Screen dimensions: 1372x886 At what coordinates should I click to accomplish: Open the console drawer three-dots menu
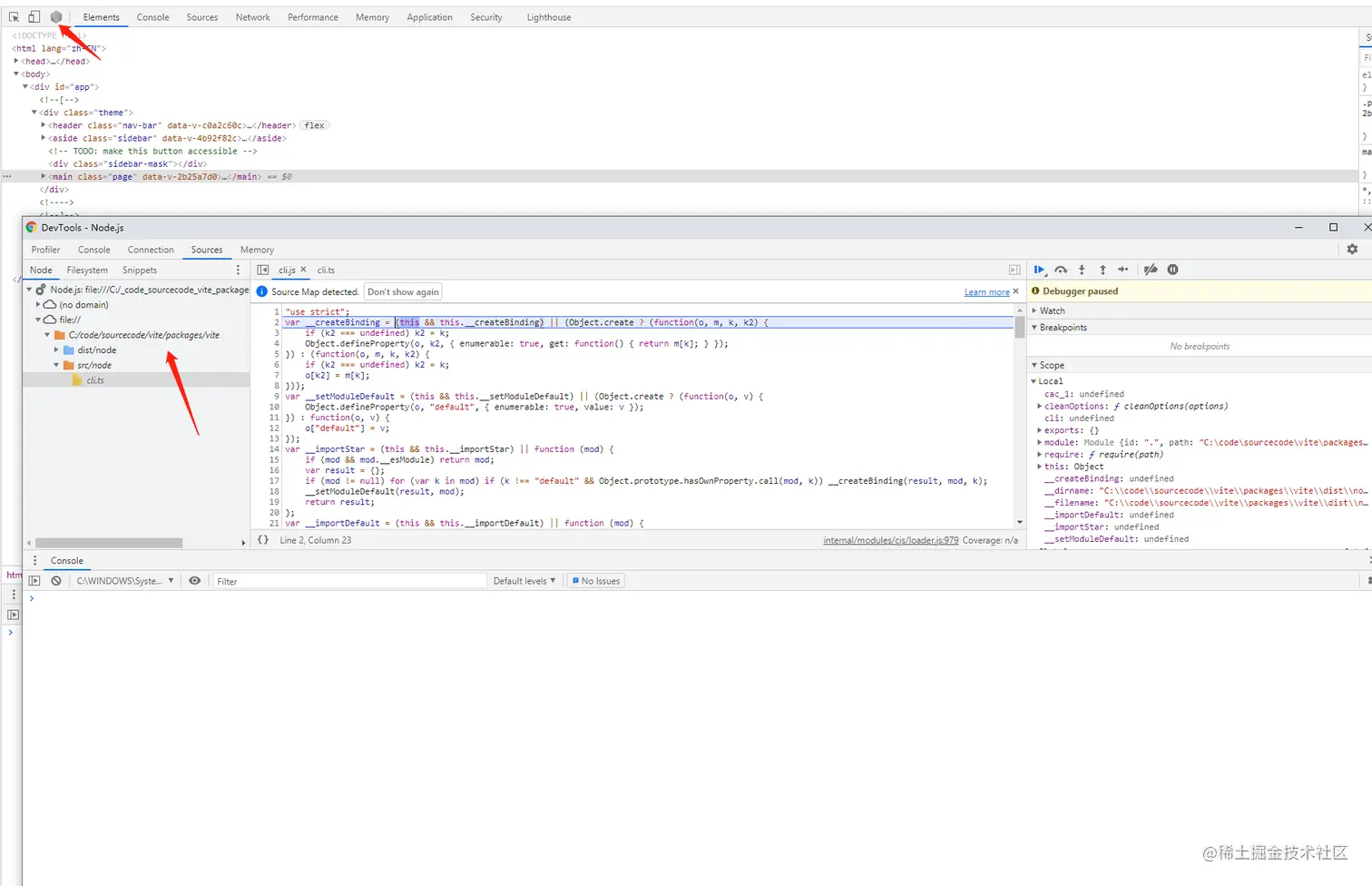[35, 560]
